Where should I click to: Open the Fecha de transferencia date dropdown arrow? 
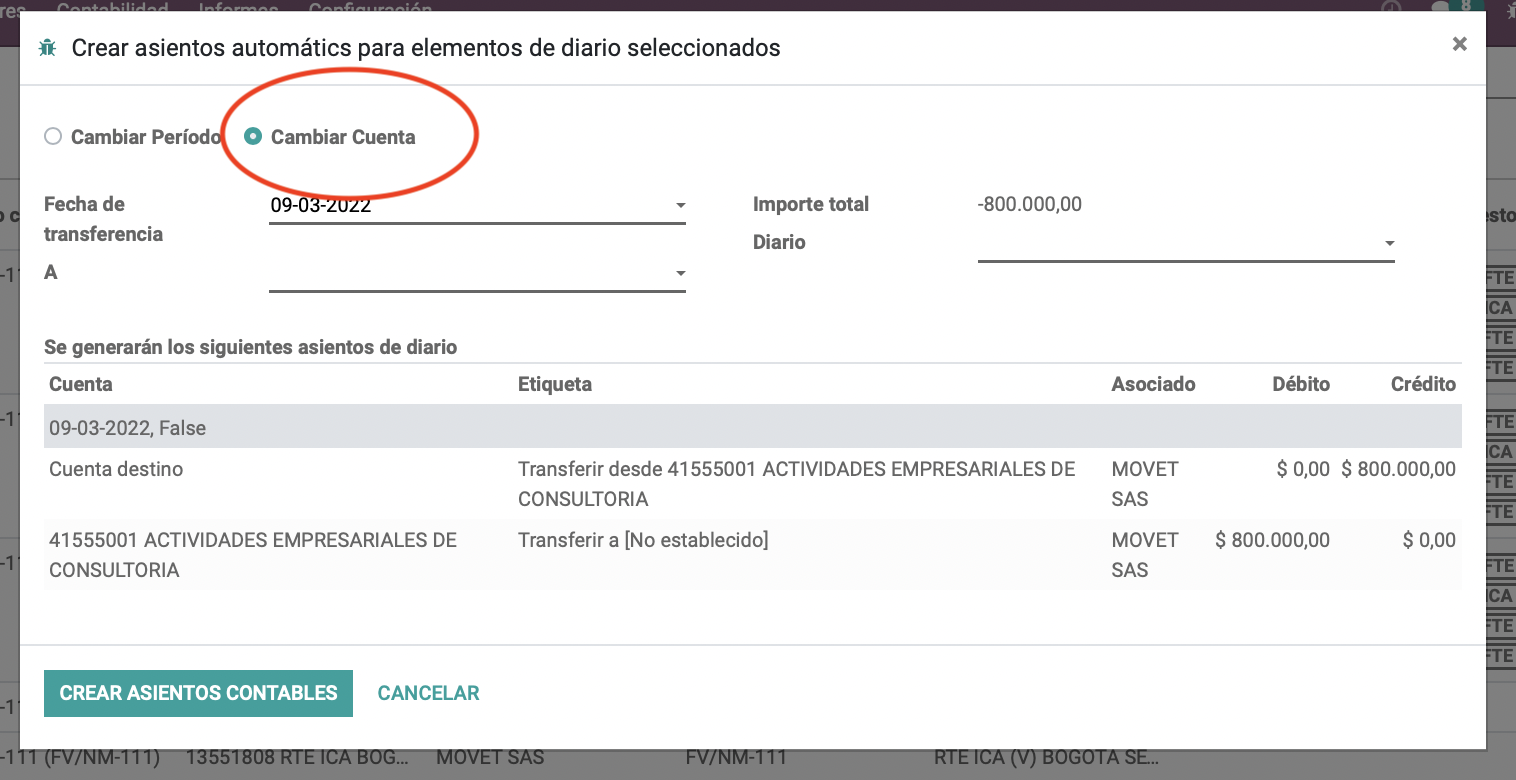pos(680,205)
